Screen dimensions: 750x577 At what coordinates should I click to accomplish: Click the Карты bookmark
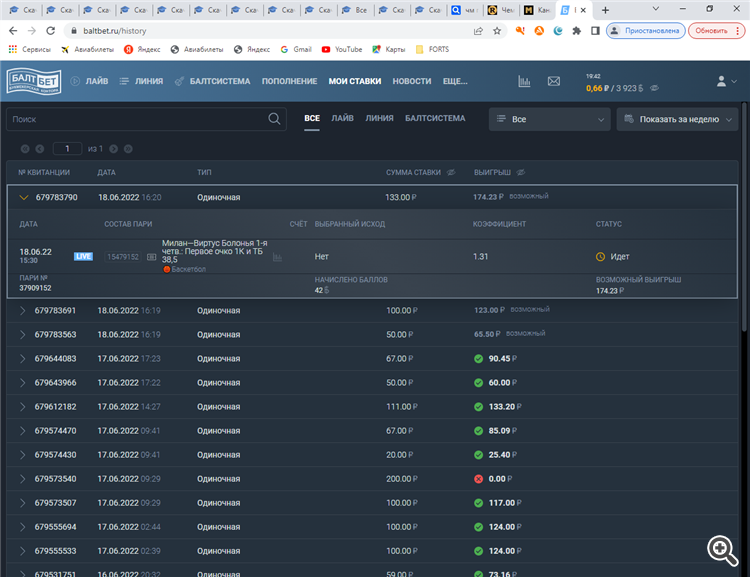click(389, 49)
